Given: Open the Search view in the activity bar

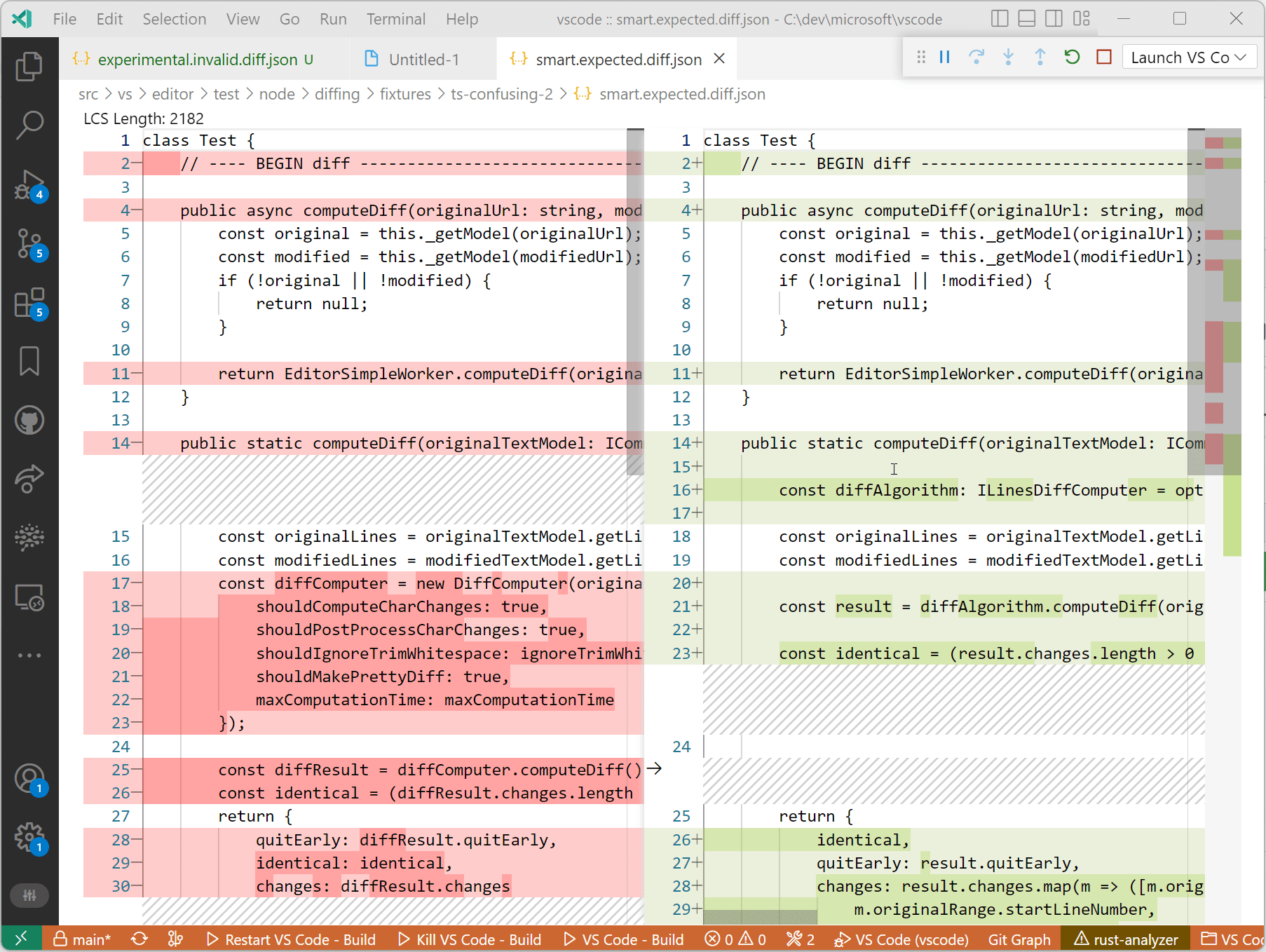Looking at the screenshot, I should tap(29, 125).
